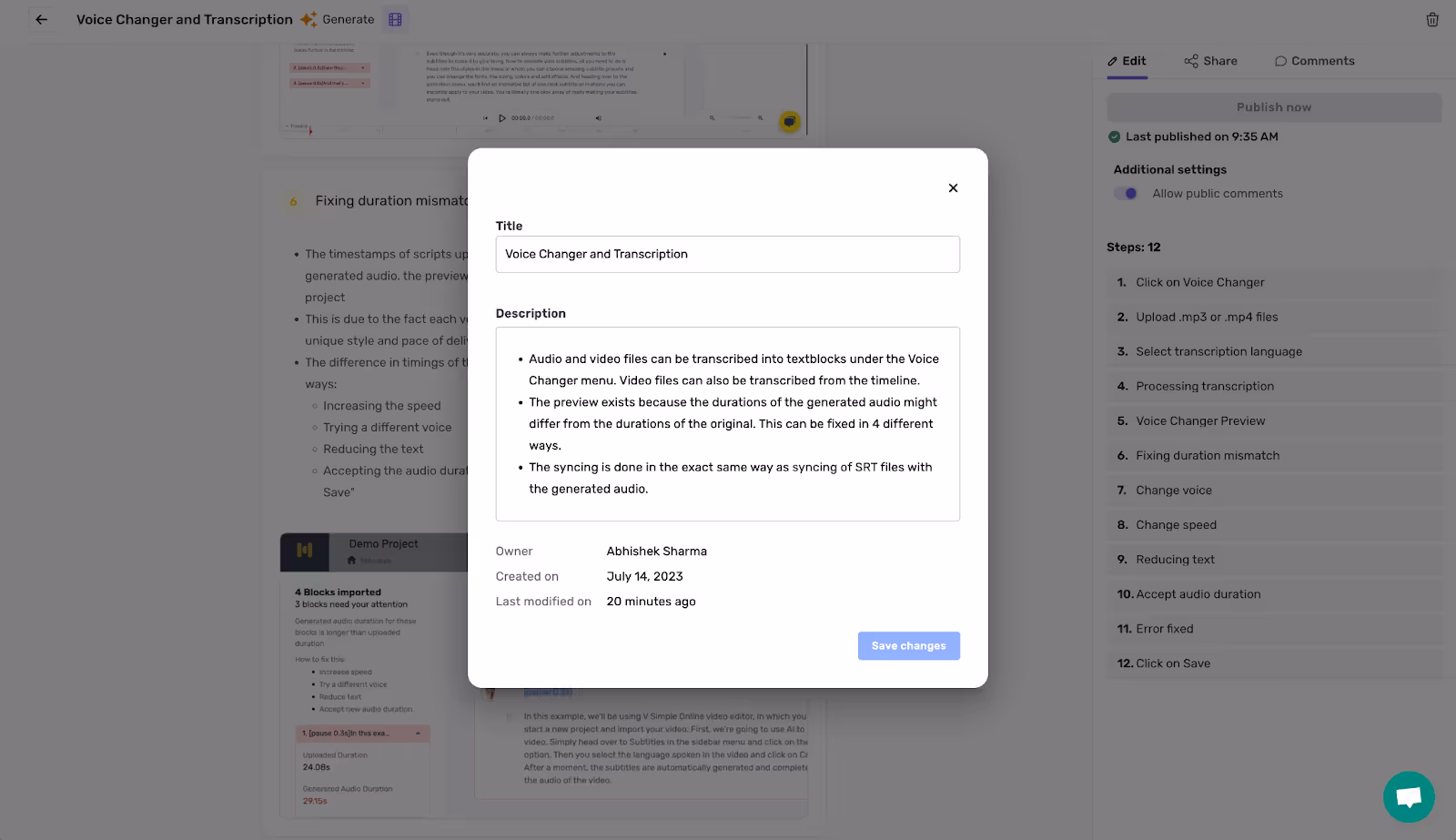Viewport: 1456px width, 840px height.
Task: Select step 7 Change voice
Action: 1274,490
